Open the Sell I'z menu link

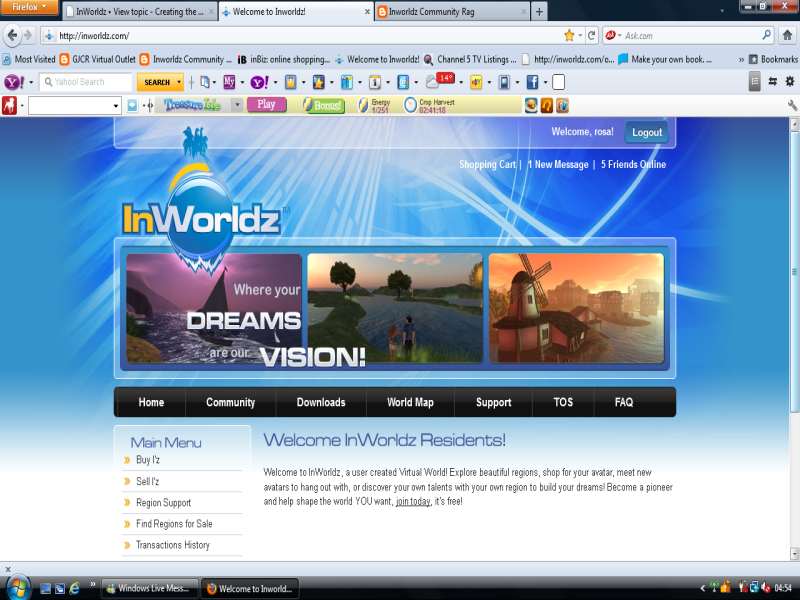pos(147,481)
